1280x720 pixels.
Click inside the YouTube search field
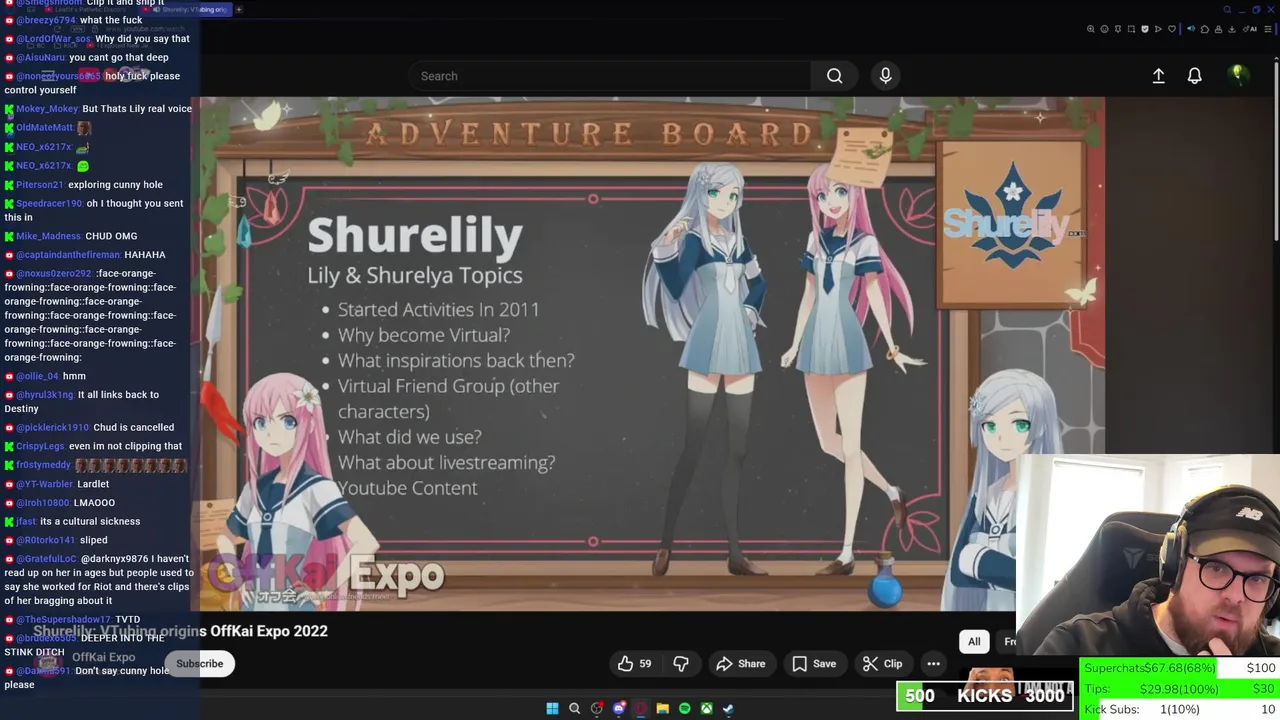pyautogui.click(x=610, y=76)
